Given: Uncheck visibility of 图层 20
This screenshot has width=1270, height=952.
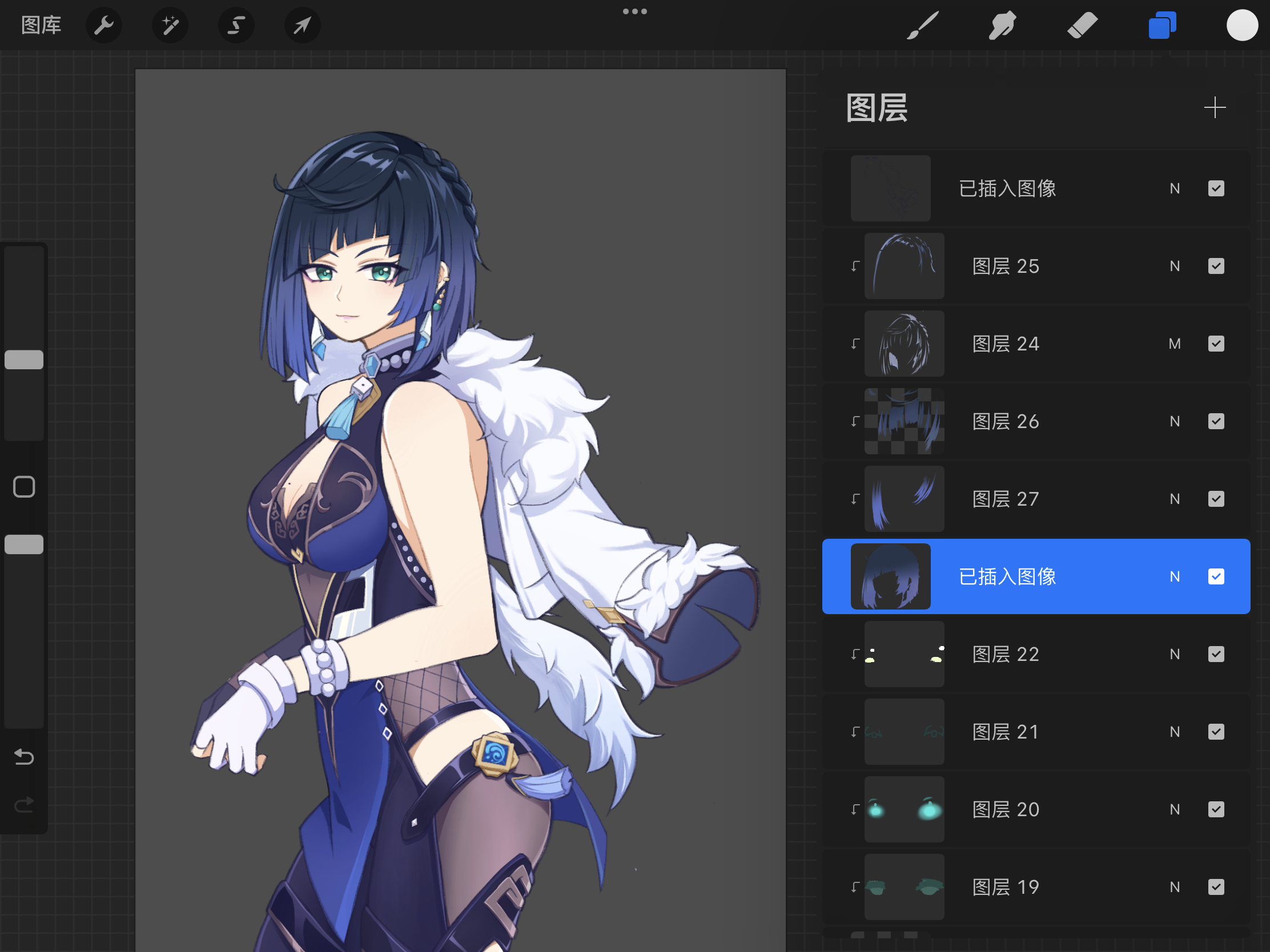Looking at the screenshot, I should 1216,809.
